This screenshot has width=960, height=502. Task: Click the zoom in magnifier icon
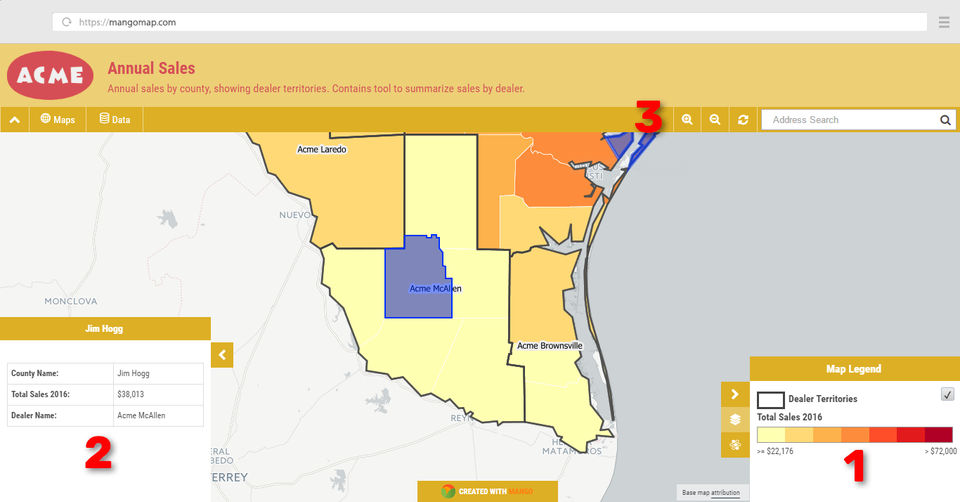(687, 120)
